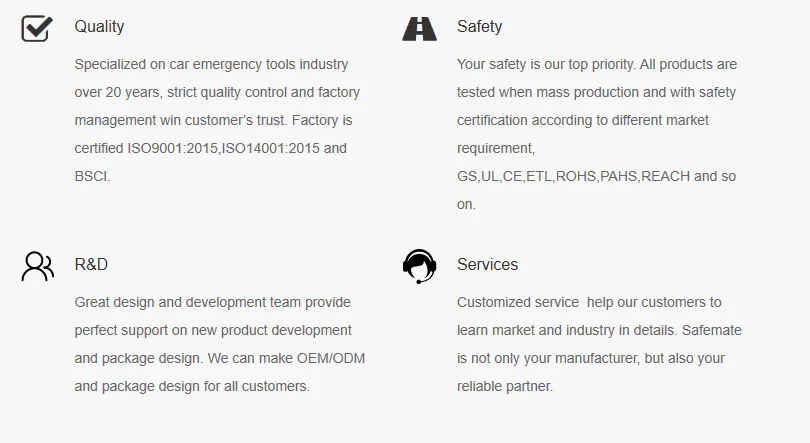Click the word BSCI
This screenshot has height=443, width=810.
pos(91,176)
